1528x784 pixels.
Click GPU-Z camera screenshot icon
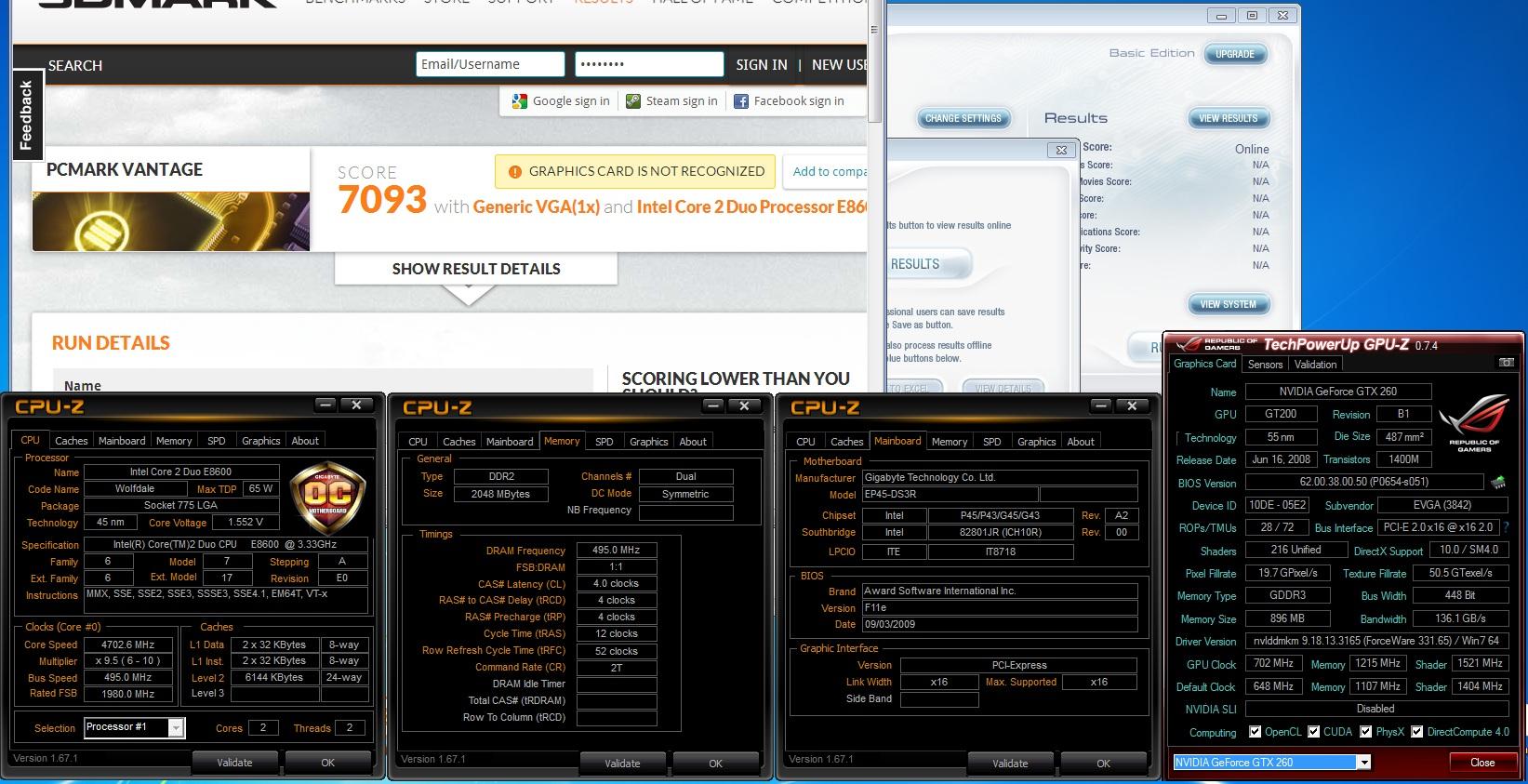[1507, 363]
